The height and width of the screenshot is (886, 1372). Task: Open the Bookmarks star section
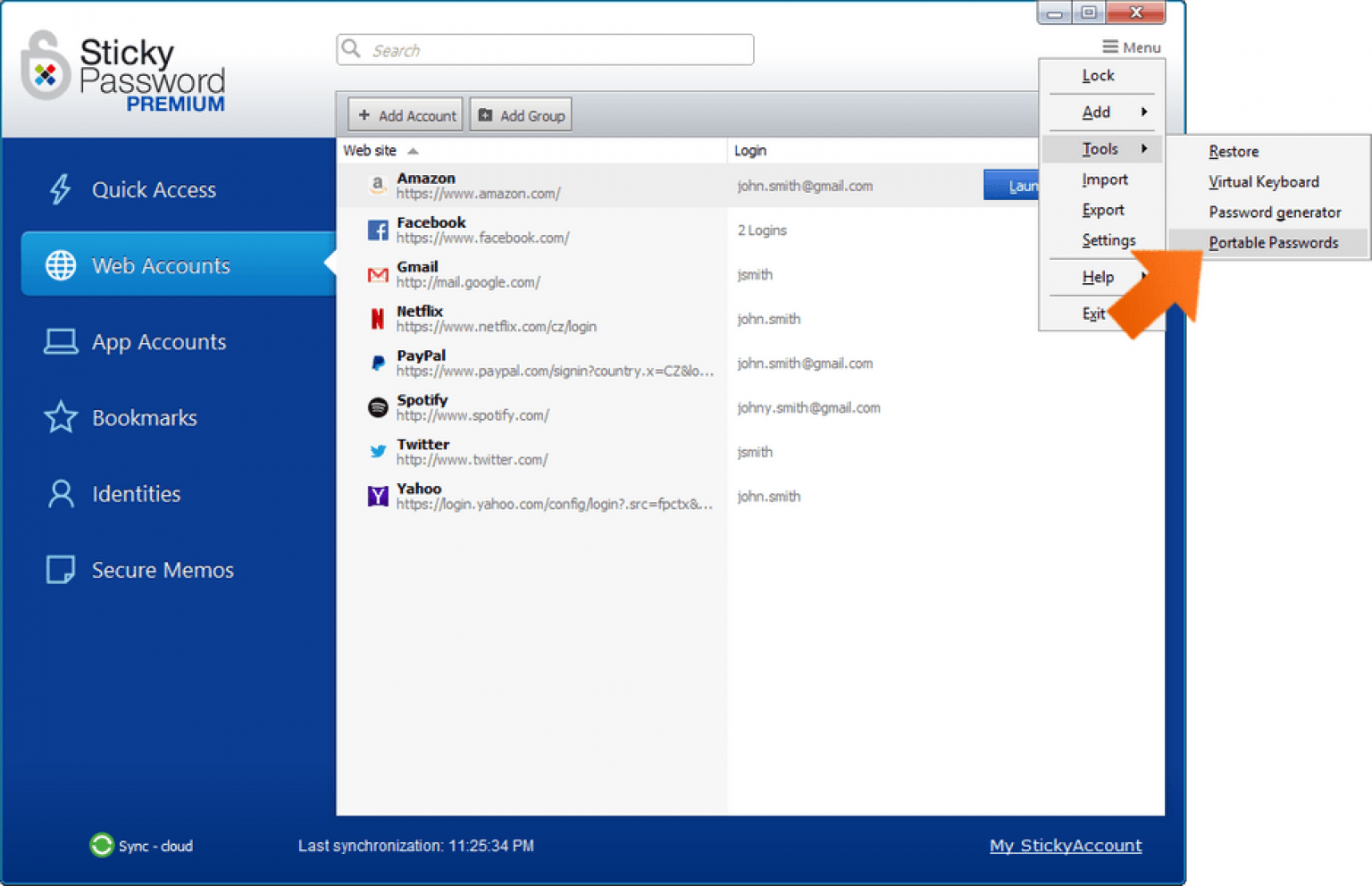pos(59,417)
